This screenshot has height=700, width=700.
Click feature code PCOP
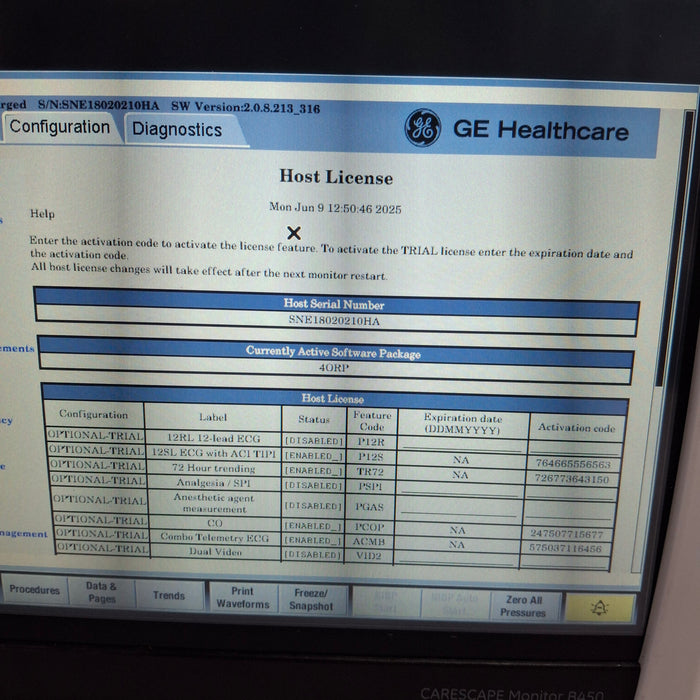[369, 527]
